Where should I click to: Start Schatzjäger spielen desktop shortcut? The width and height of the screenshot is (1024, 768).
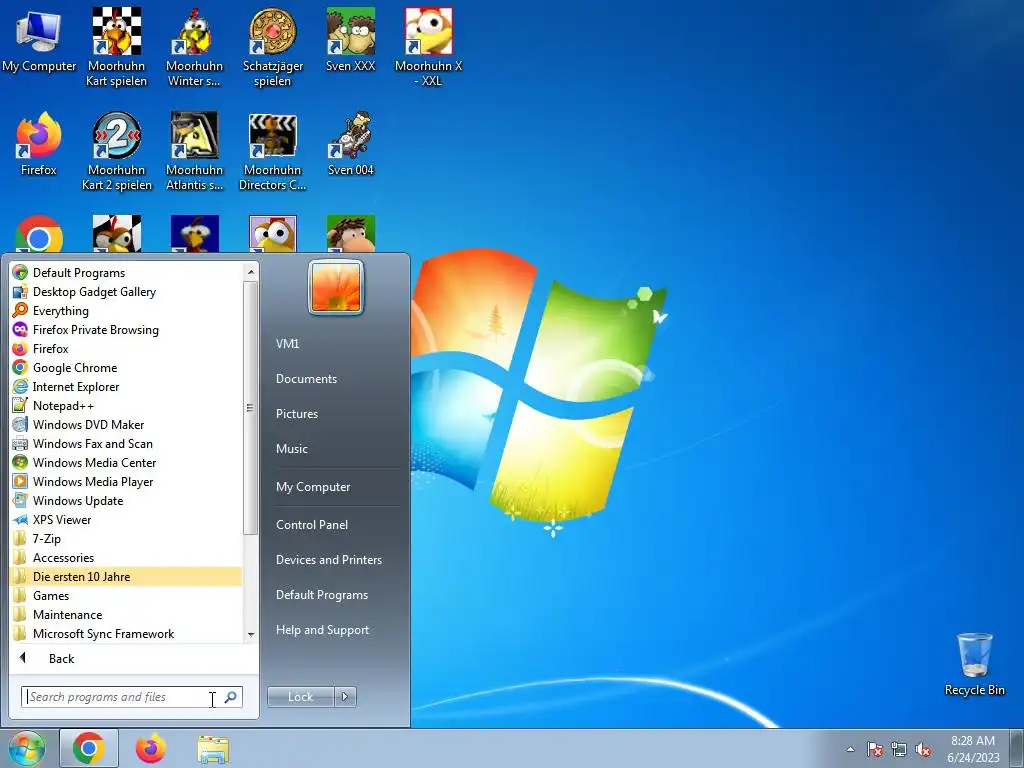pos(272,47)
